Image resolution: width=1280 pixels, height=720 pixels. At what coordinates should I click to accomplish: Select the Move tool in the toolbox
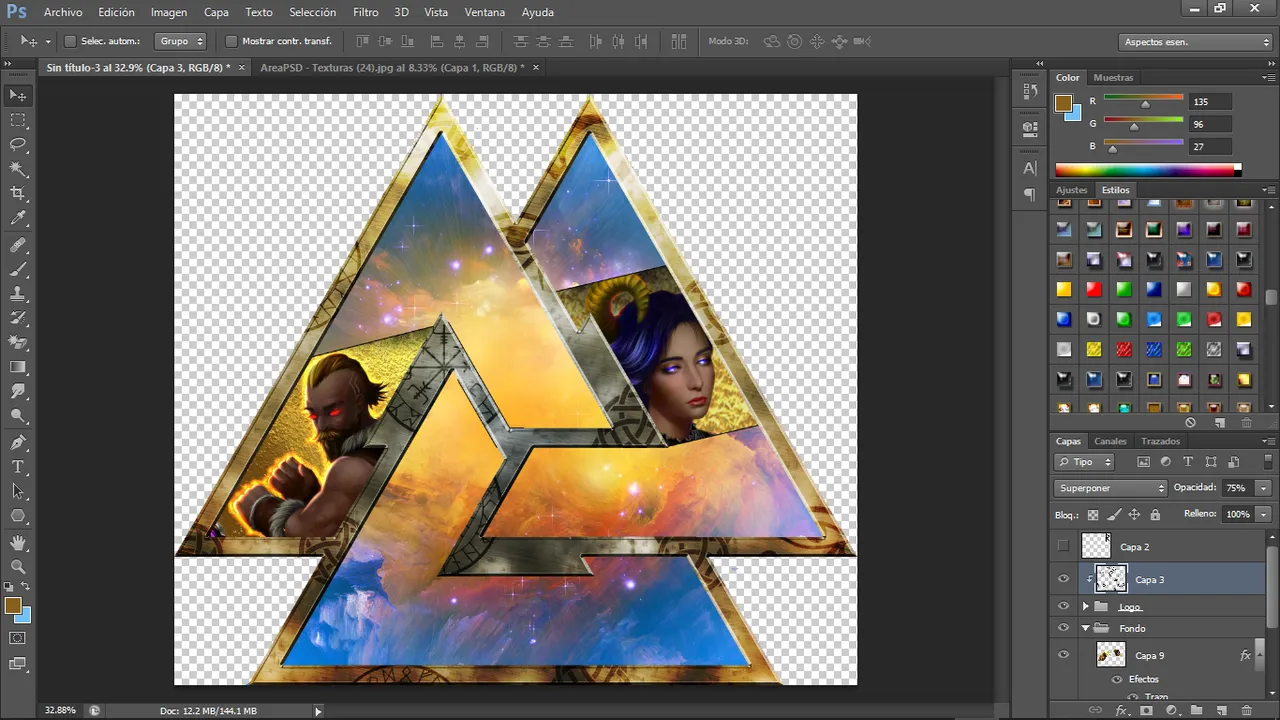[x=18, y=95]
